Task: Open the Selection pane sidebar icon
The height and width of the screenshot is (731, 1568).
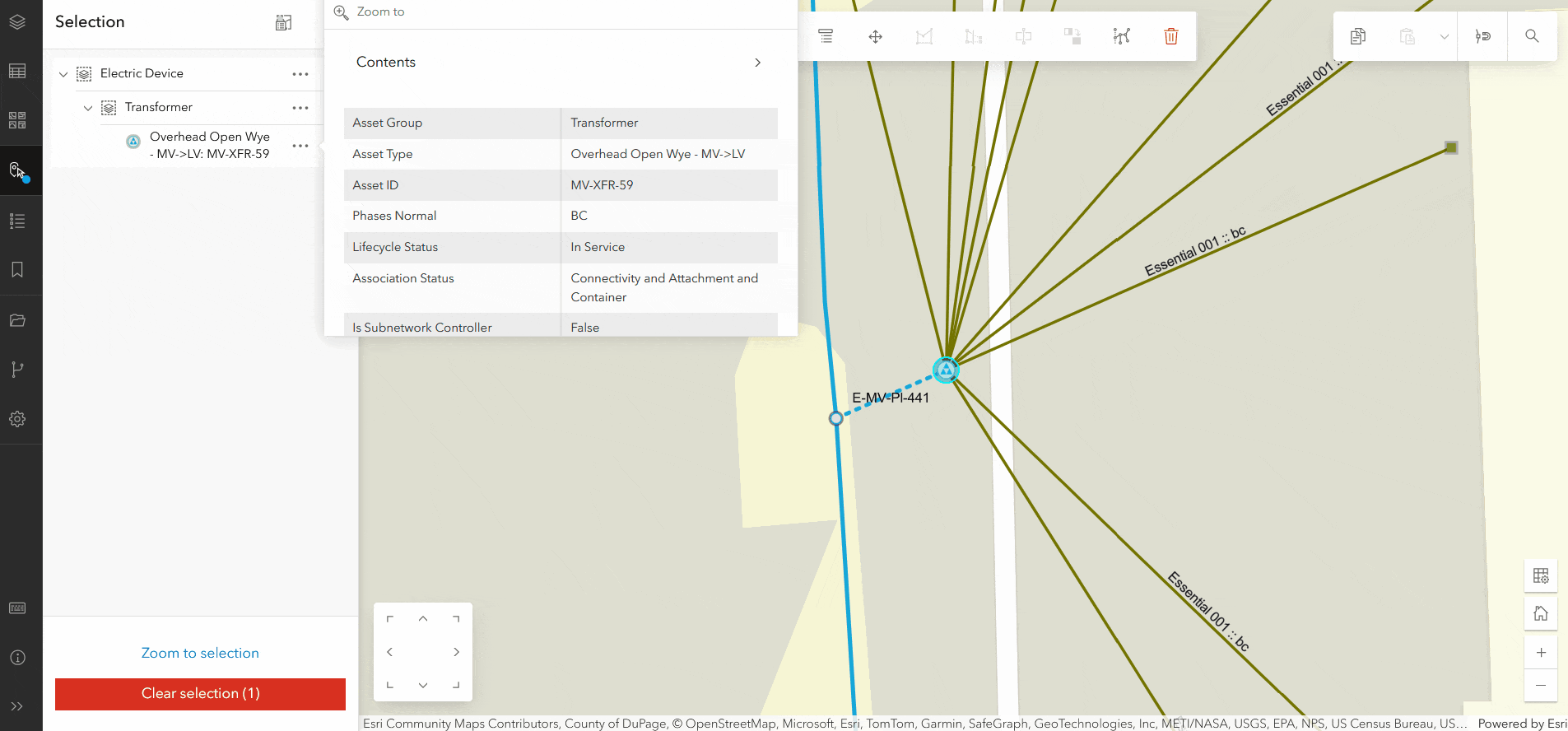Action: click(x=18, y=171)
